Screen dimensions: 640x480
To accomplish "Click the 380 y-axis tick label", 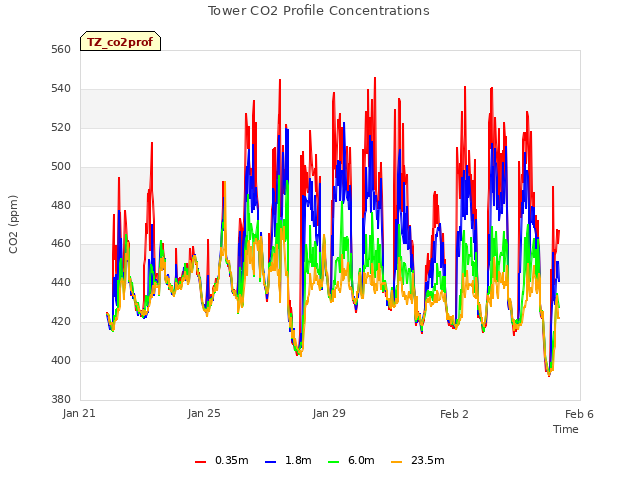I will point(61,399).
